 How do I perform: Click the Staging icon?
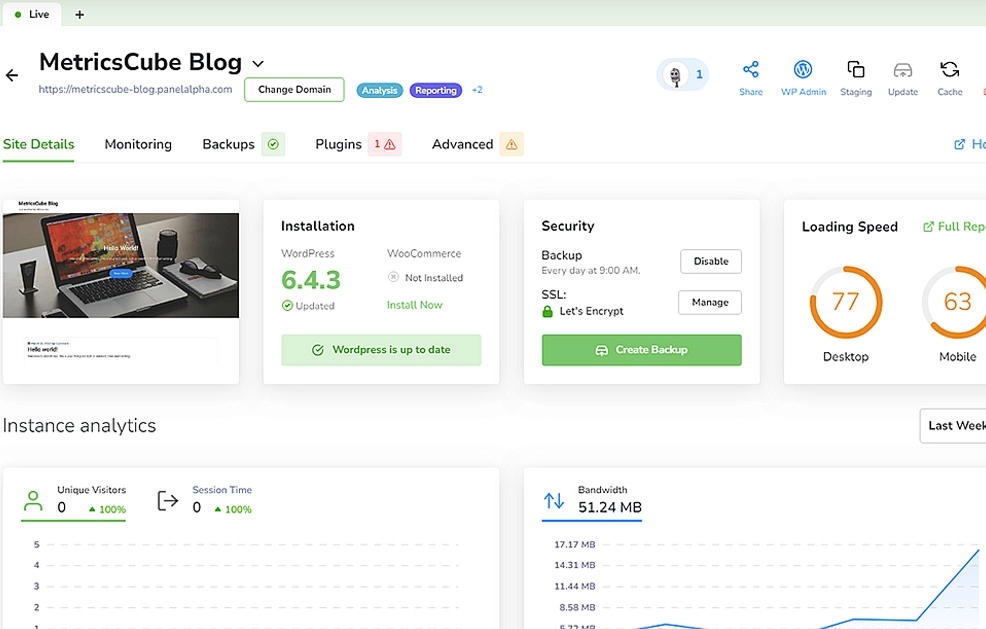click(x=856, y=69)
